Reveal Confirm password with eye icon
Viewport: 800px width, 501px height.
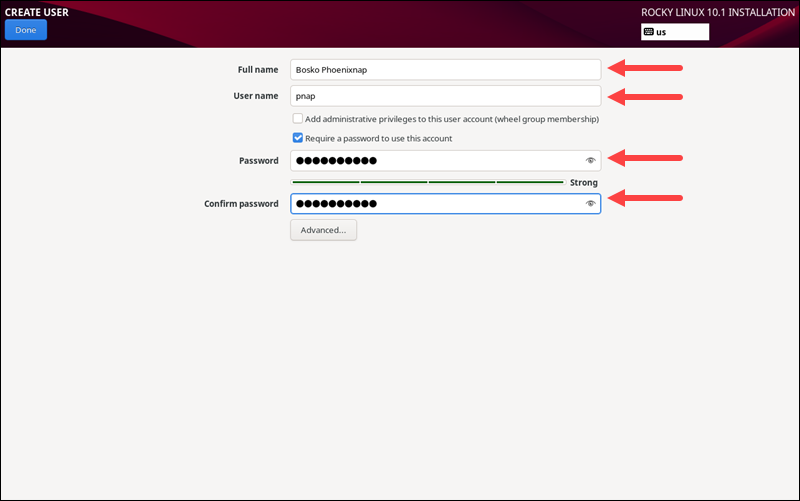click(x=590, y=204)
